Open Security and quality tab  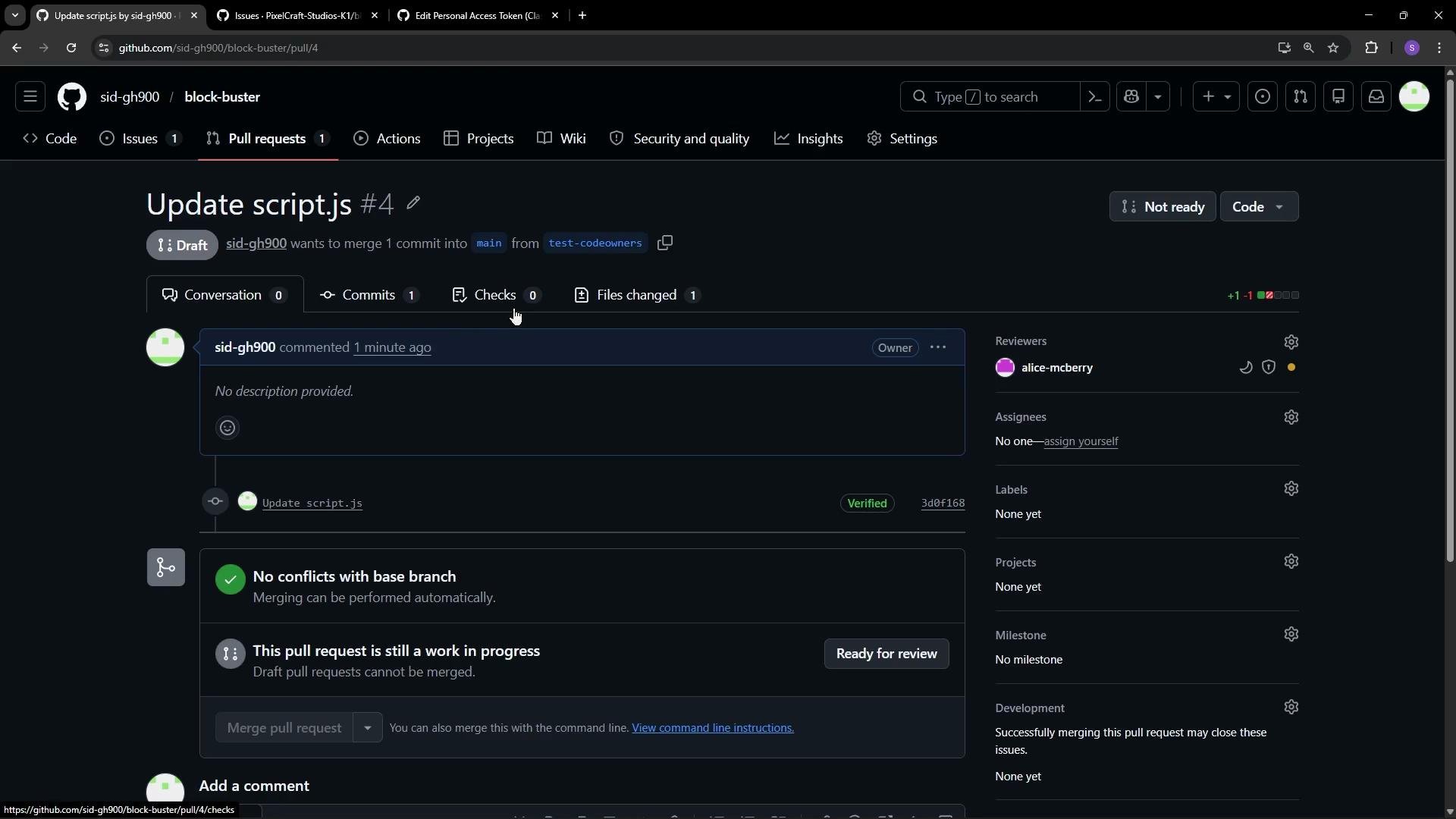(679, 139)
